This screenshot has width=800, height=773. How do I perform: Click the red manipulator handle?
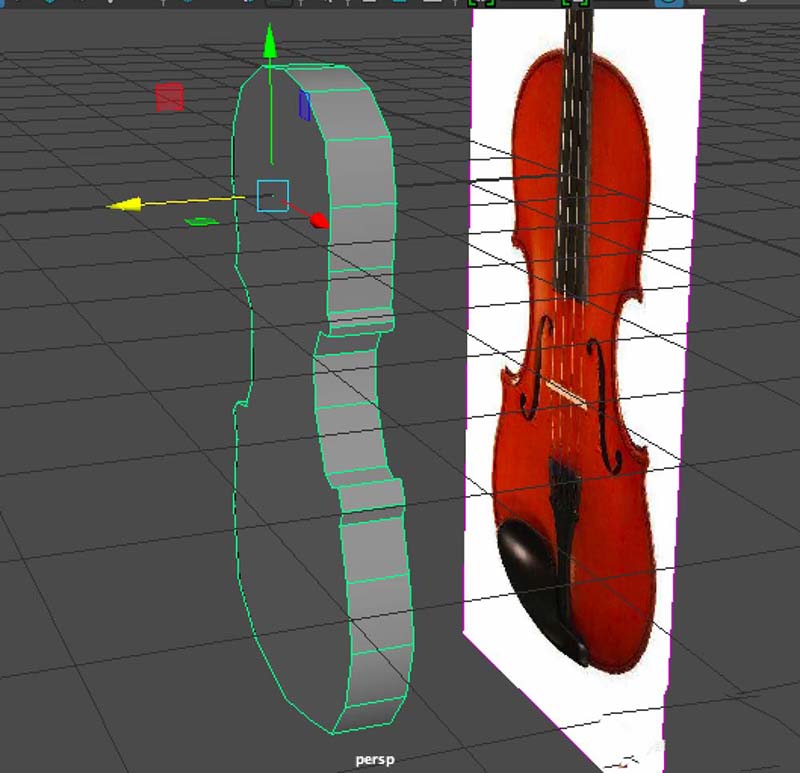pos(318,218)
